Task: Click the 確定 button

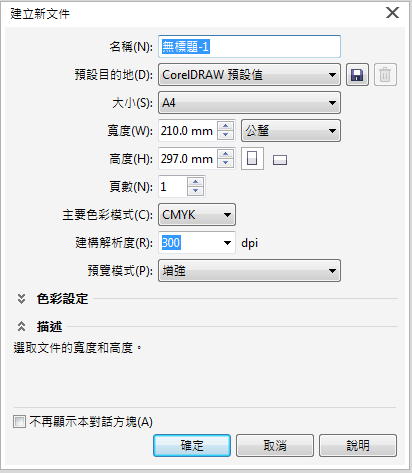Action: (192, 445)
